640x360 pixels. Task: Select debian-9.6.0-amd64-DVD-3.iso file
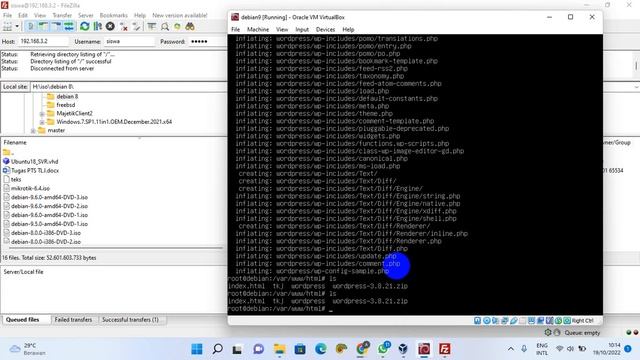click(49, 198)
